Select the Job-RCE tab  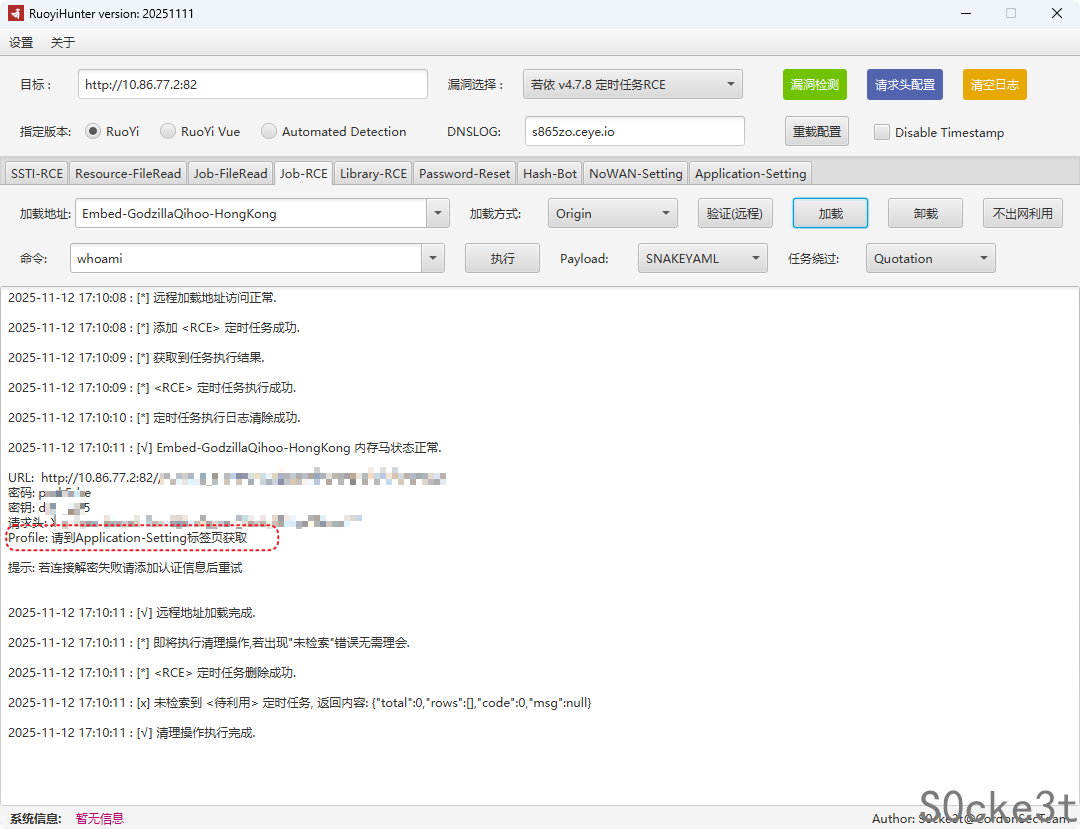point(304,174)
